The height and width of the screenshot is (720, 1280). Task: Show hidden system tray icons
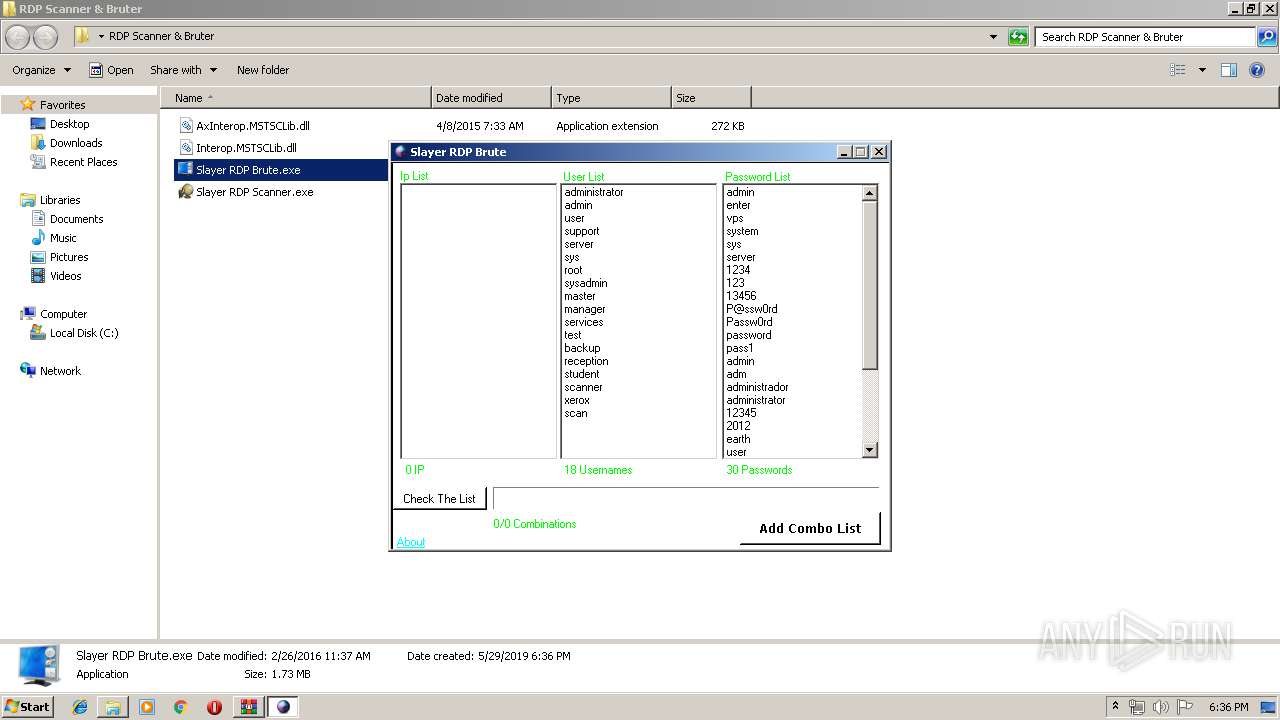(x=1116, y=707)
